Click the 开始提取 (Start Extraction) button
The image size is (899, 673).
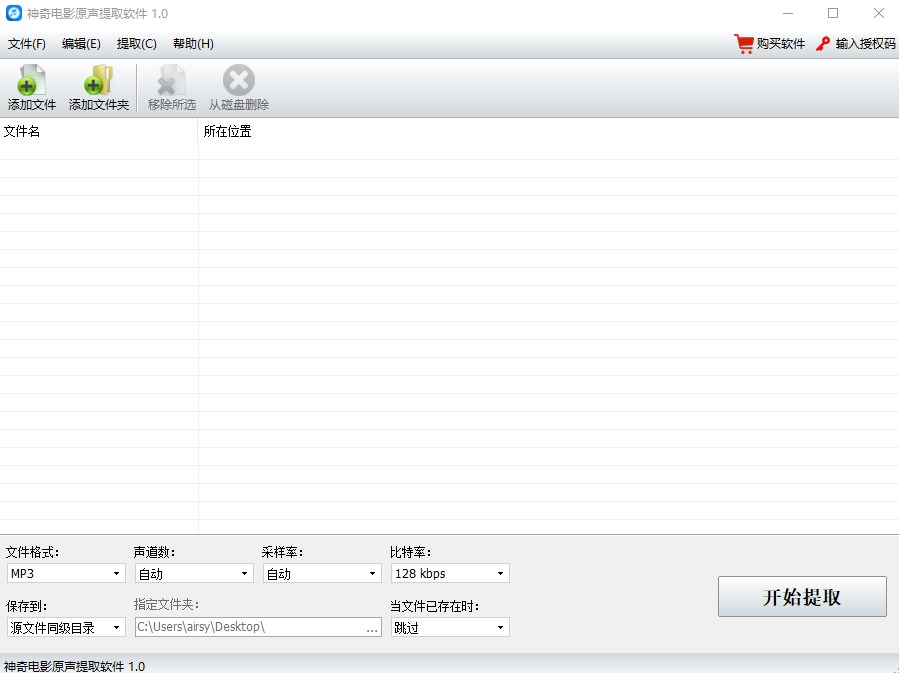coord(802,596)
